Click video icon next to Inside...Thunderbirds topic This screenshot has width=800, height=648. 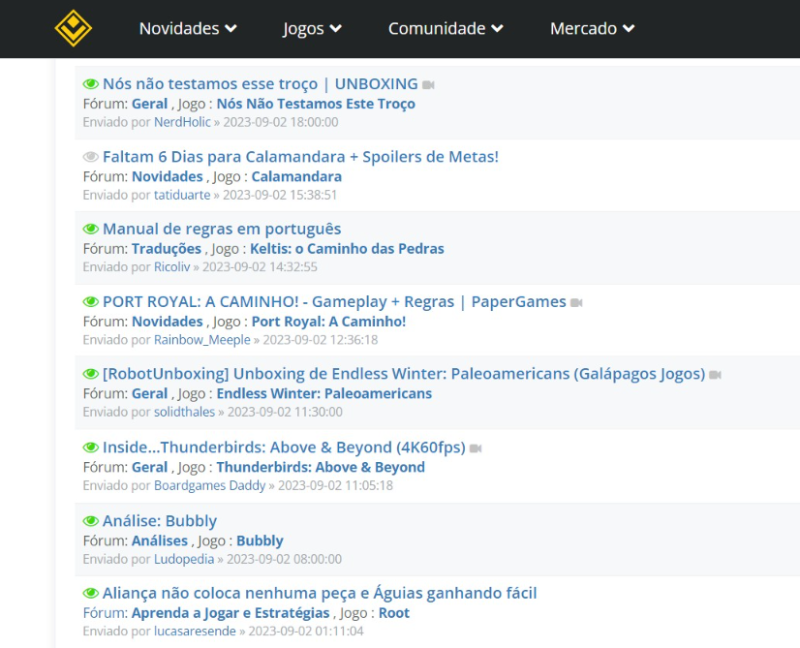point(476,448)
